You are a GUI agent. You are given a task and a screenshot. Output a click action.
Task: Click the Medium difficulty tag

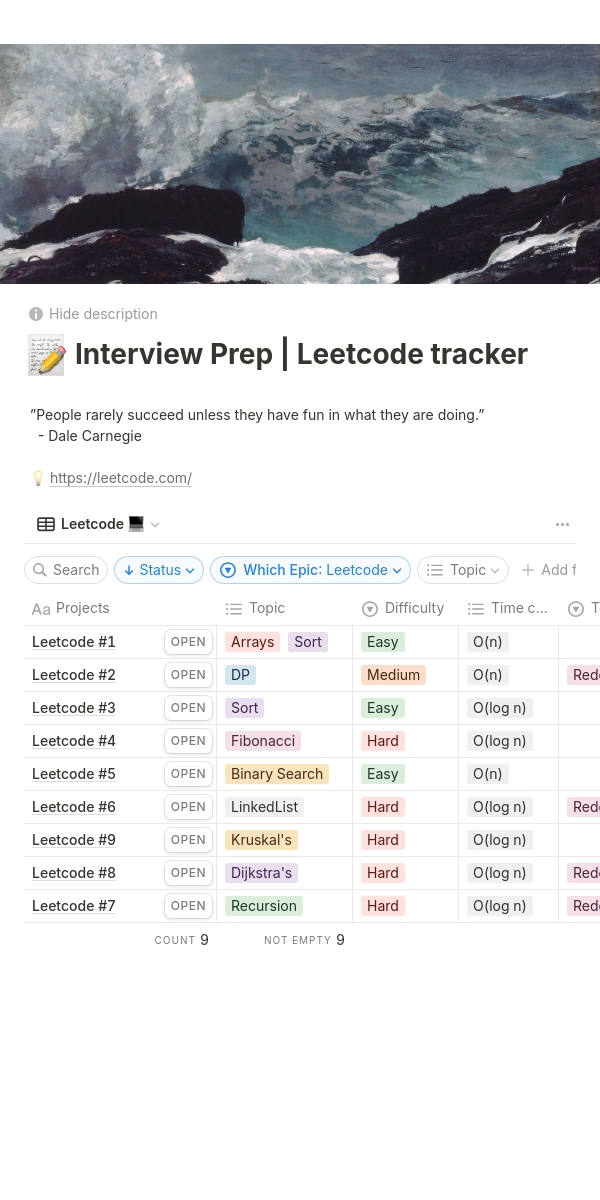tap(393, 675)
